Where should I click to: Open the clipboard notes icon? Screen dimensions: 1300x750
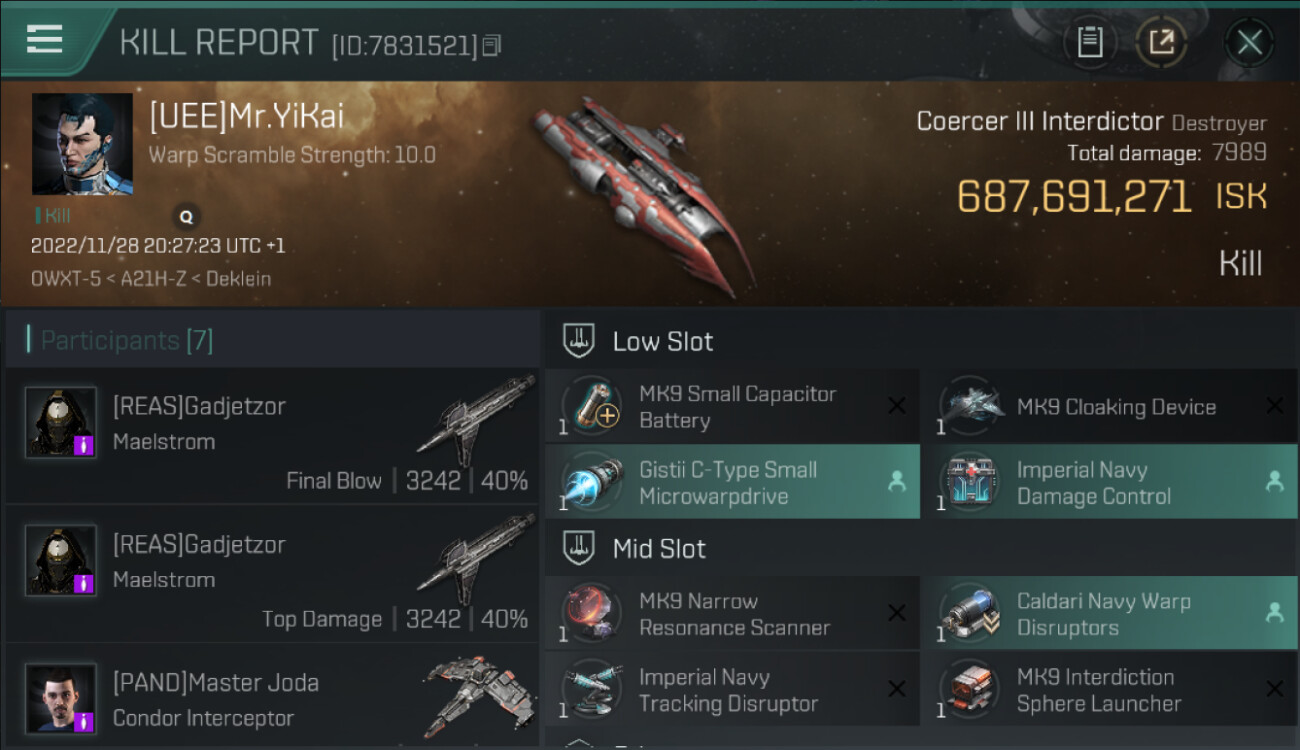[x=1089, y=42]
